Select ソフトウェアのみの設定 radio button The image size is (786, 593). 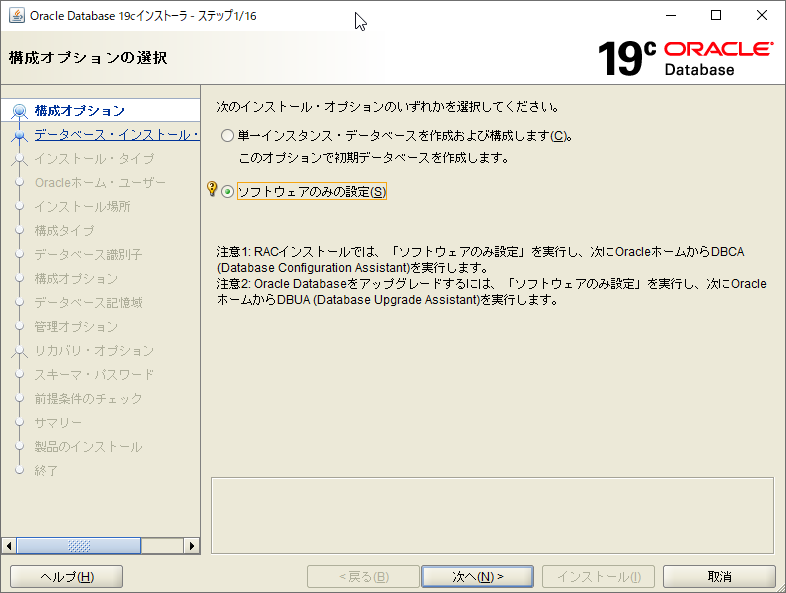pos(228,191)
